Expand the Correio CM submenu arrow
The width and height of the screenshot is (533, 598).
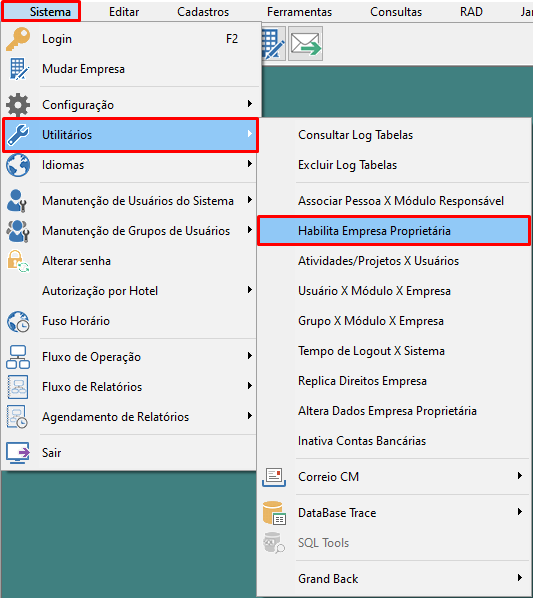click(x=520, y=476)
